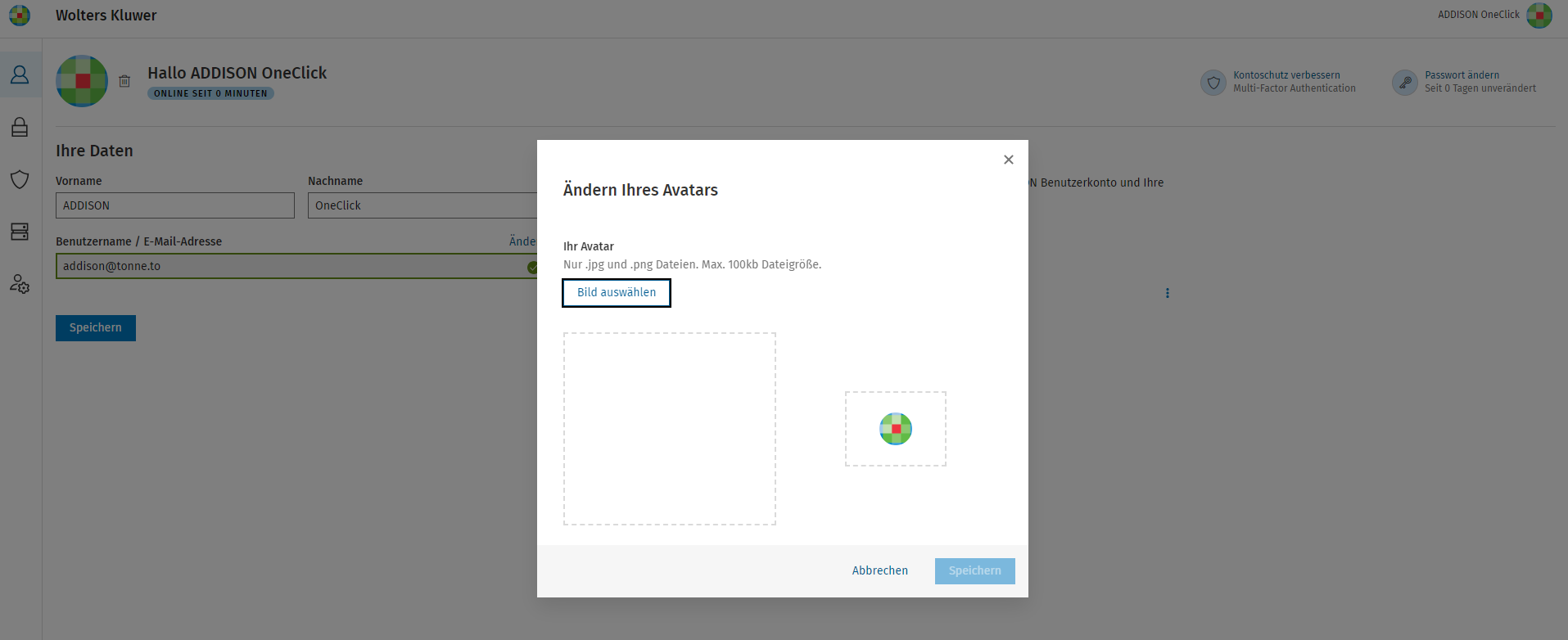Click the large dashed image crop area

(670, 429)
